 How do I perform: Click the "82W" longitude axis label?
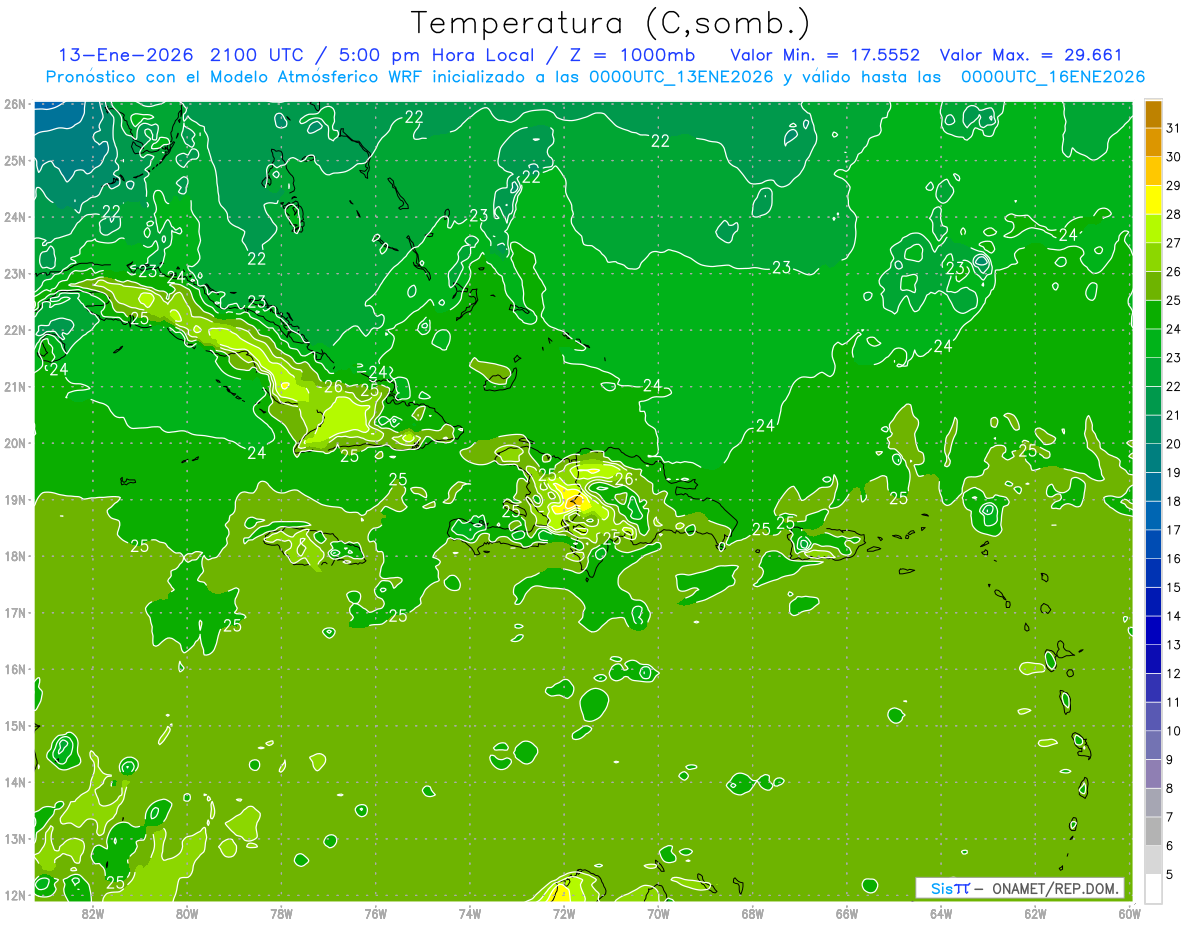click(x=93, y=912)
